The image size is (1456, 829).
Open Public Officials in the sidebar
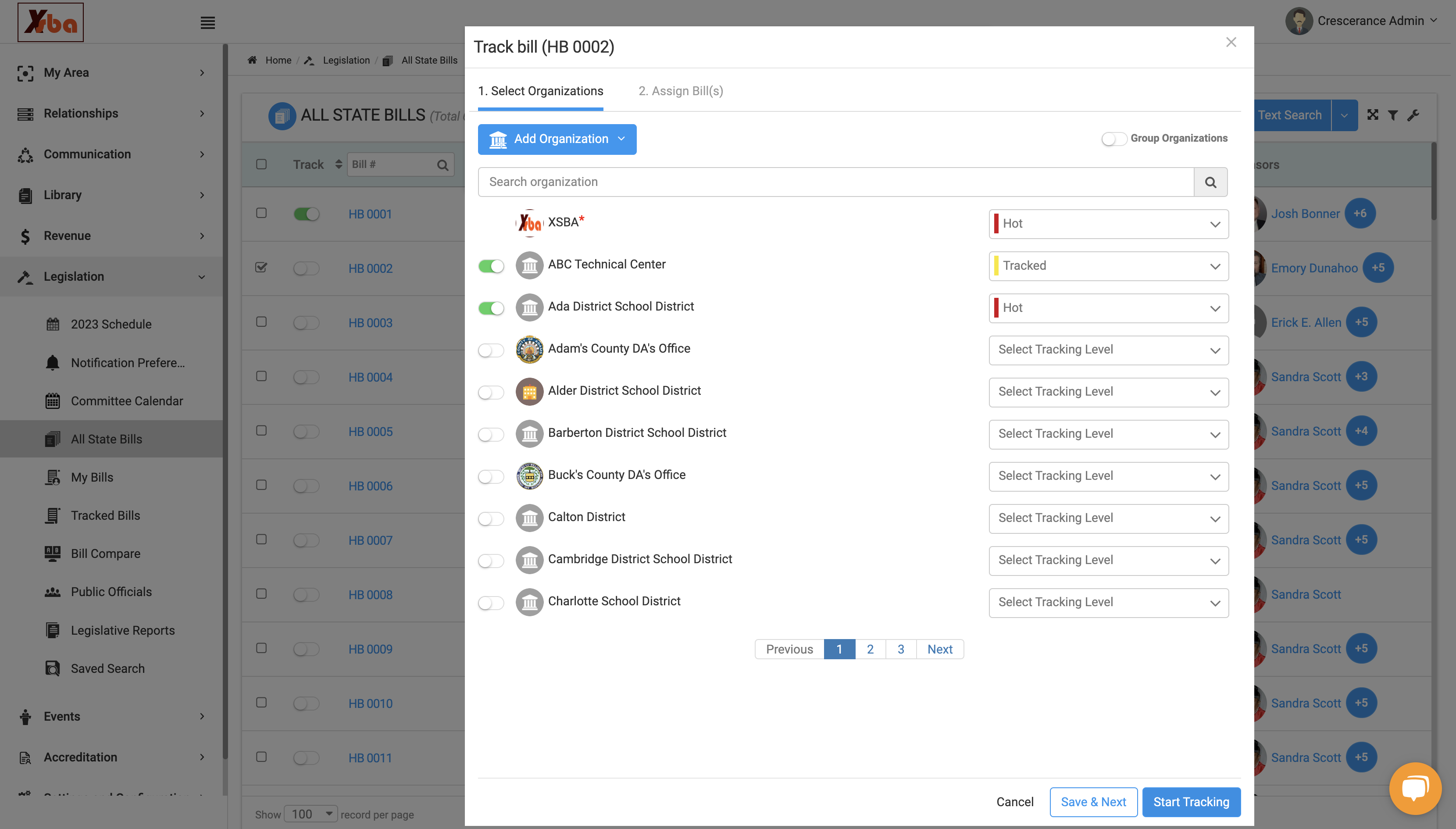[111, 592]
